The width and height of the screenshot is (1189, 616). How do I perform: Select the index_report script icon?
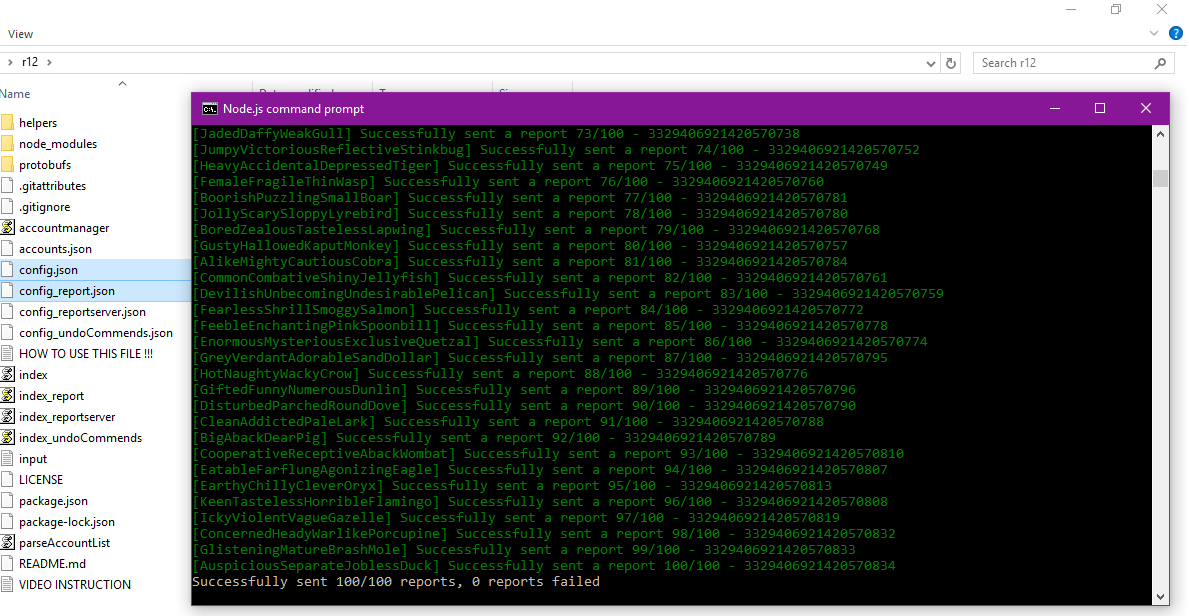[8, 396]
